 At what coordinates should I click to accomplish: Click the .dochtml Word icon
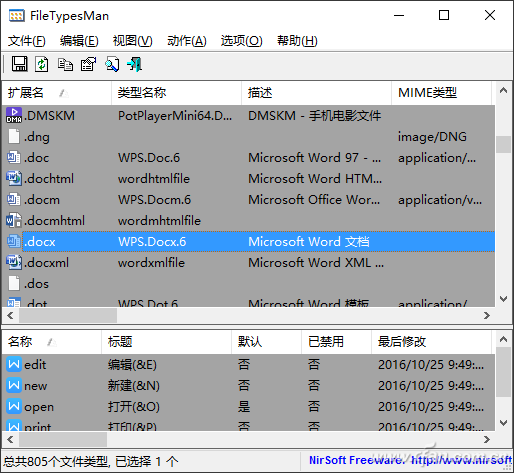(x=14, y=178)
